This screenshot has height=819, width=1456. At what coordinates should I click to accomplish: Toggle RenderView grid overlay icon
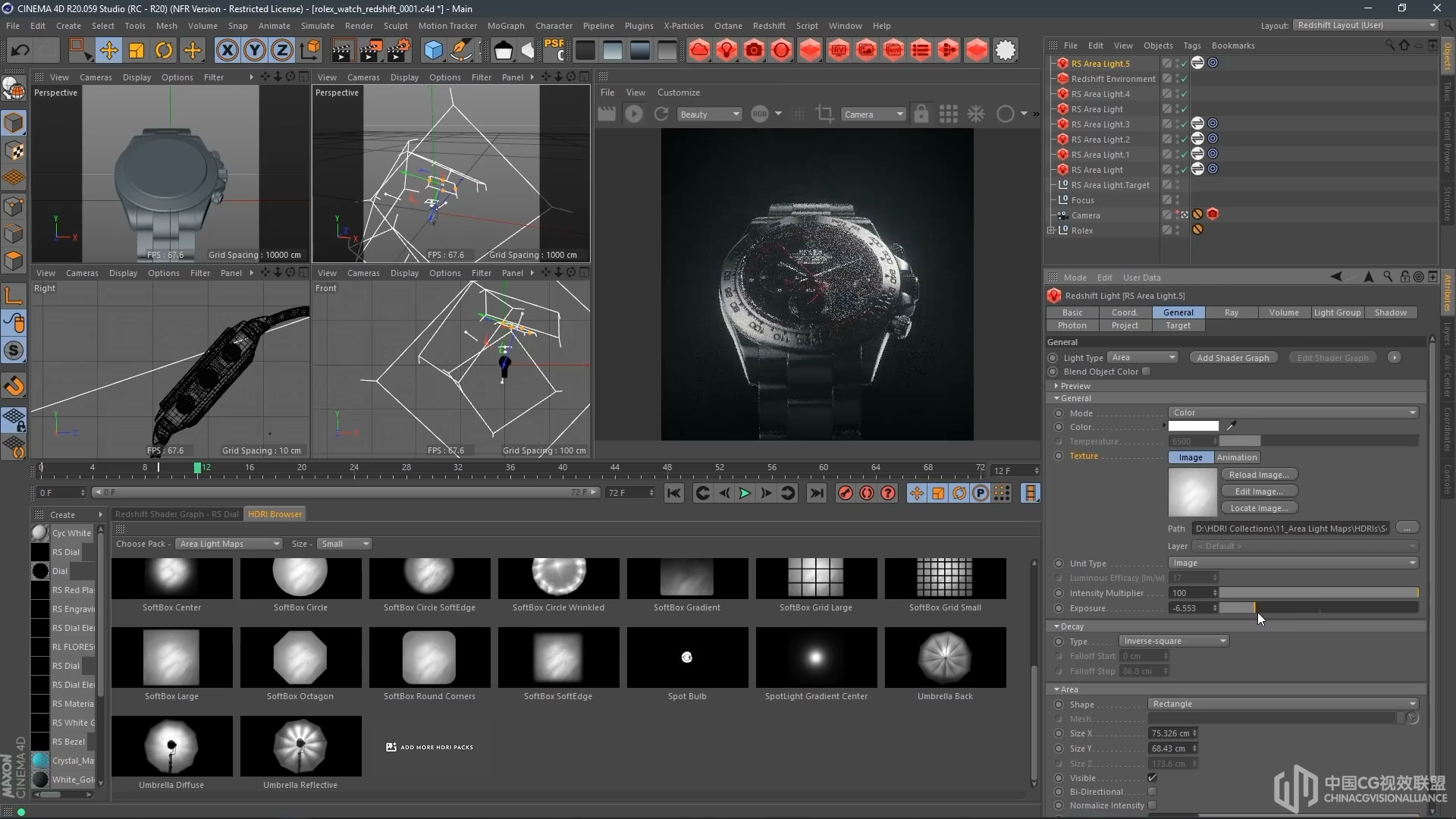(948, 114)
